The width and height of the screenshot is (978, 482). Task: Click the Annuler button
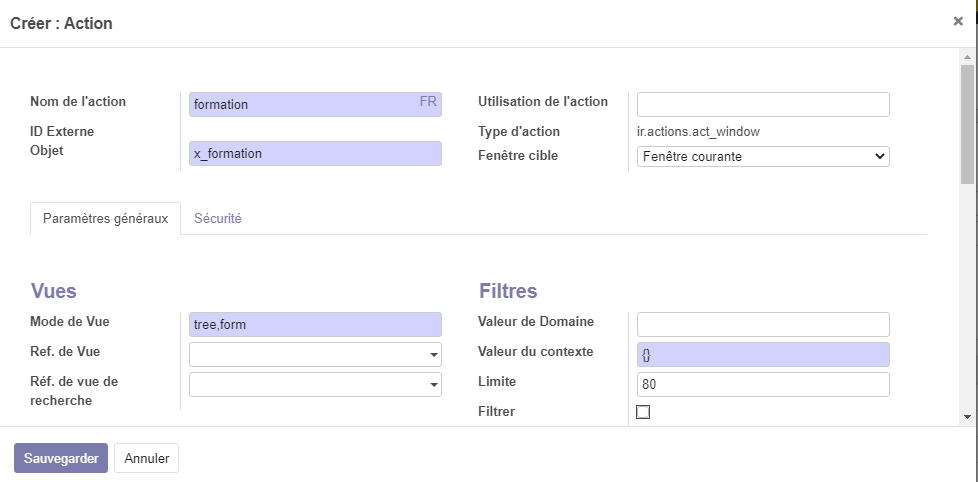(146, 459)
